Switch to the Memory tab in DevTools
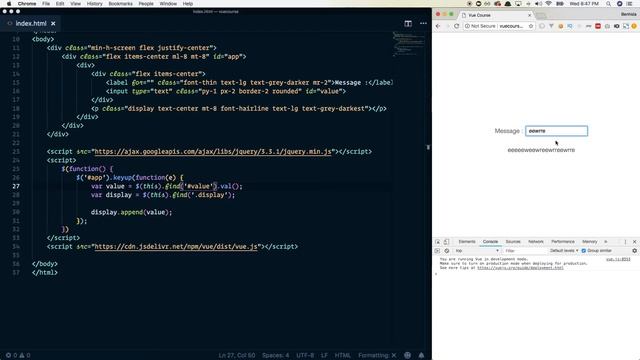Screen dimensions: 640x360 tap(590, 242)
